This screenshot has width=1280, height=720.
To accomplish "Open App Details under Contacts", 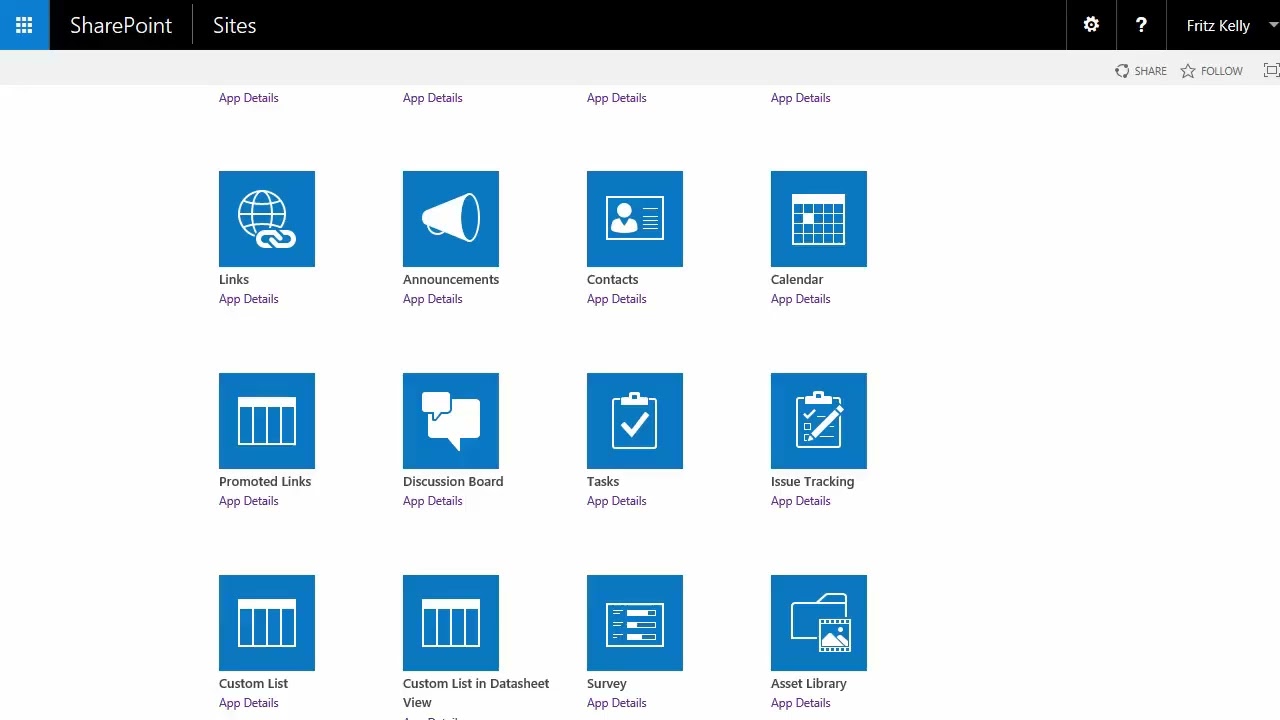I will coord(617,299).
